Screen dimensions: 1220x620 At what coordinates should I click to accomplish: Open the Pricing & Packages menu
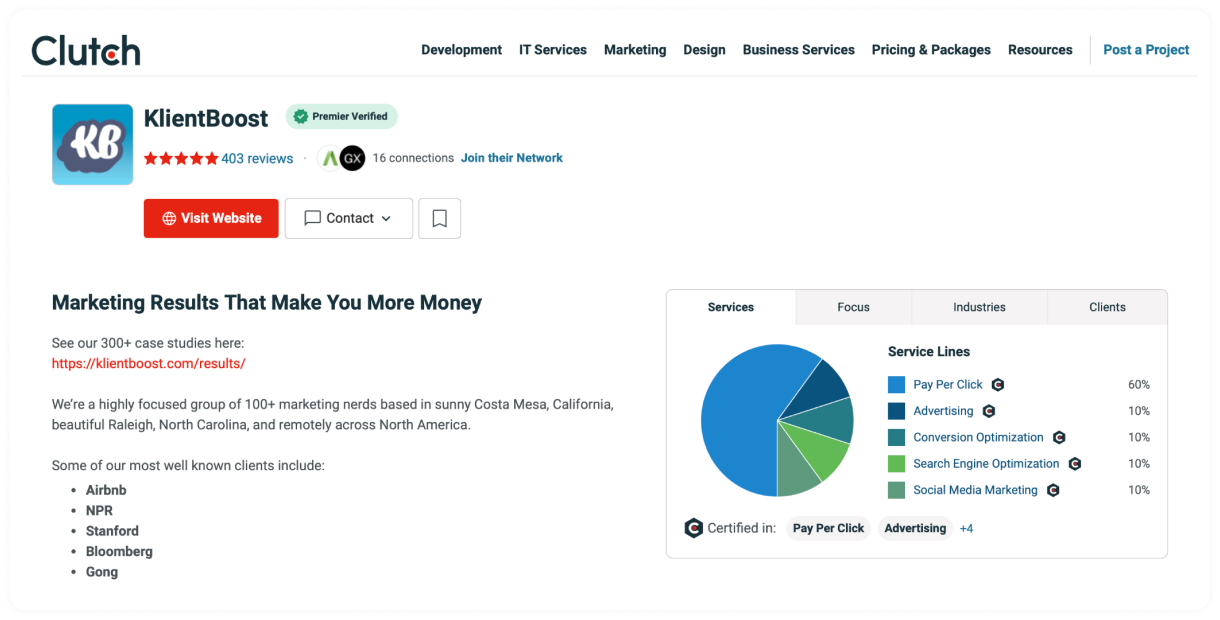click(931, 50)
